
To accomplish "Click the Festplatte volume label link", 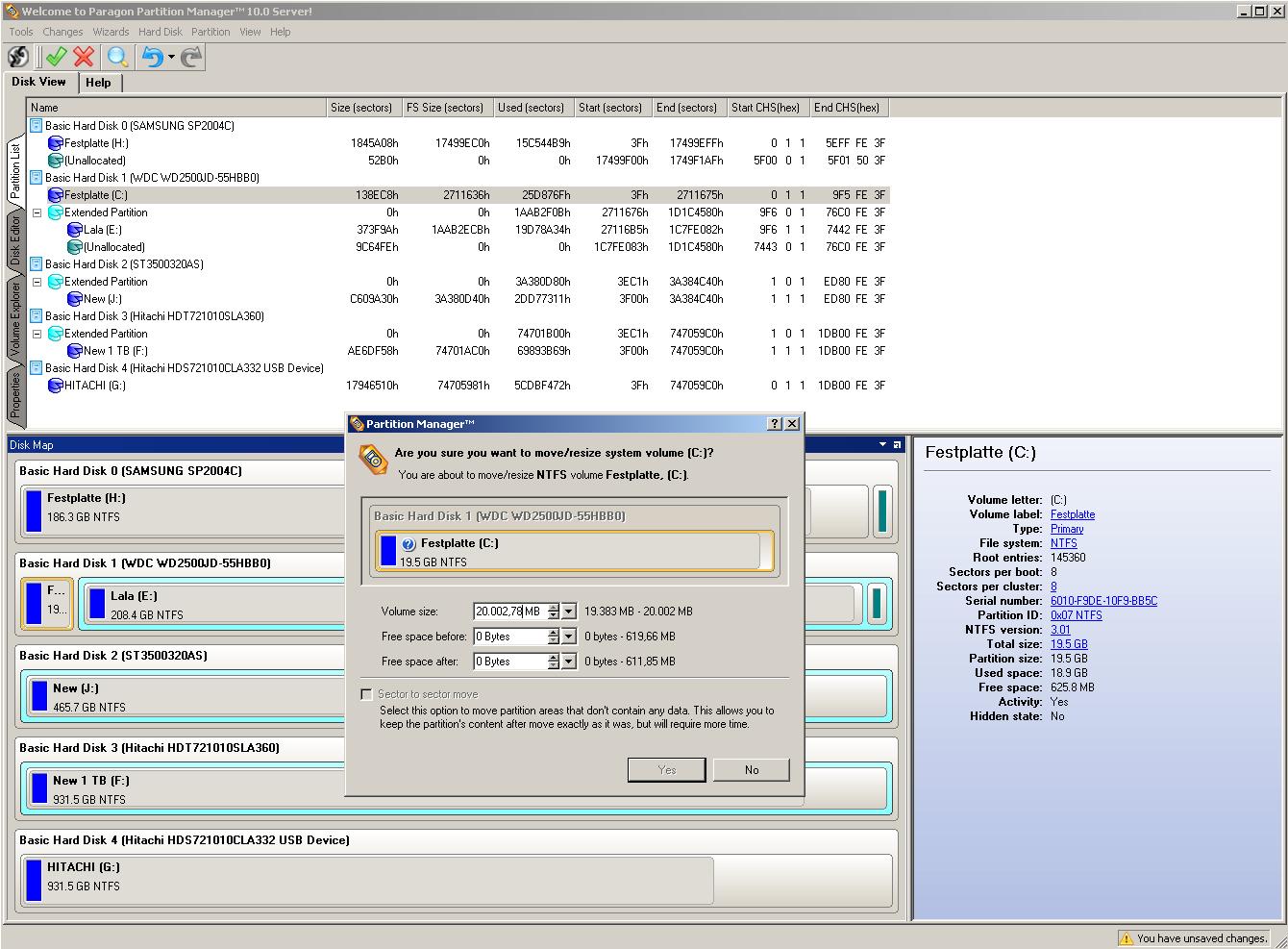I will pyautogui.click(x=1073, y=514).
